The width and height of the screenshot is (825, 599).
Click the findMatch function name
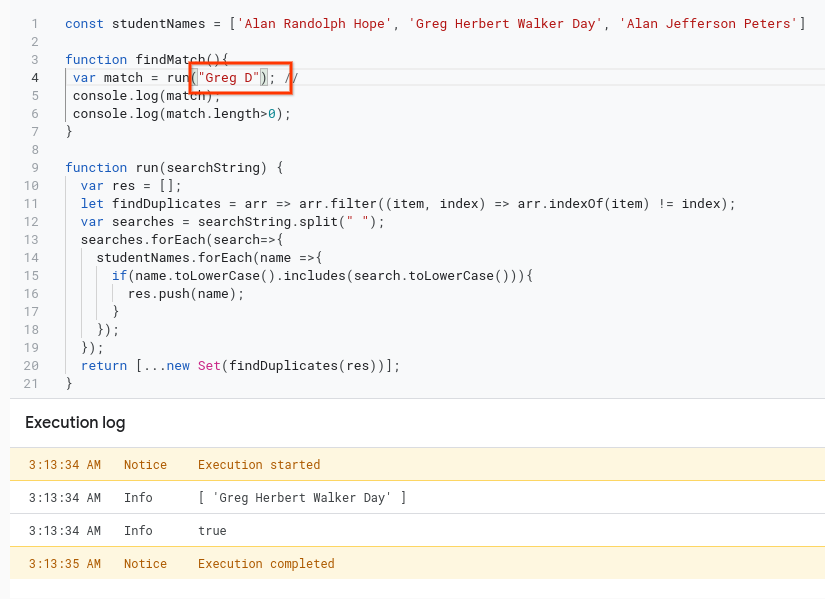[170, 59]
